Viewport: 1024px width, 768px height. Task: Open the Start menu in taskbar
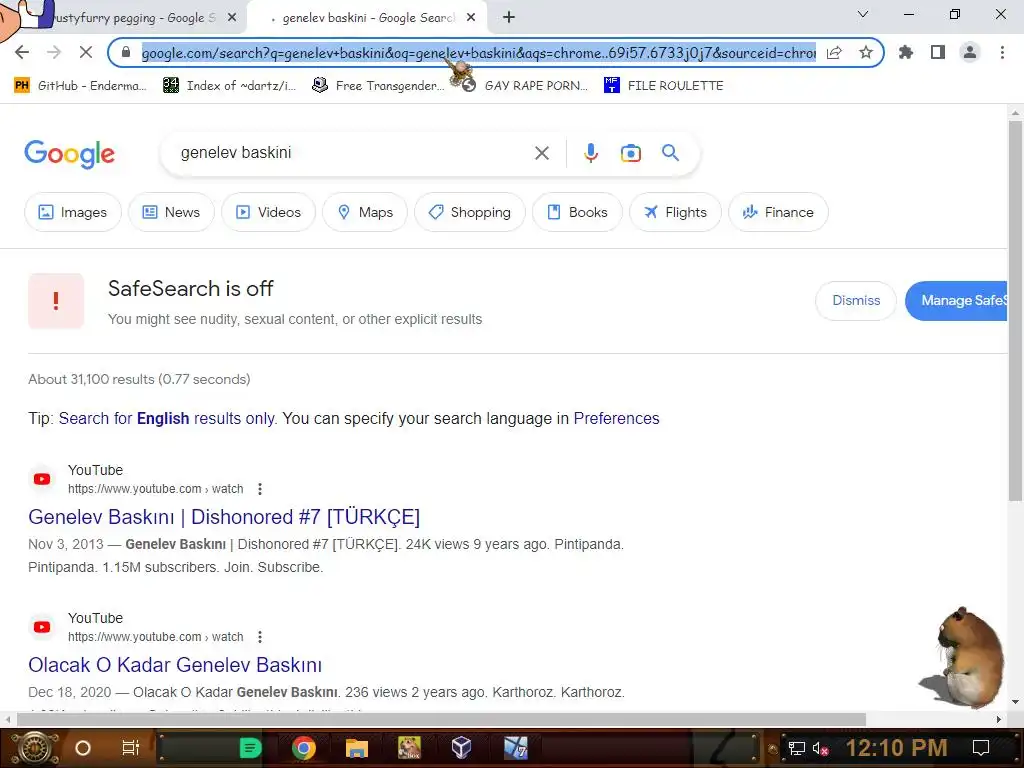(35, 748)
